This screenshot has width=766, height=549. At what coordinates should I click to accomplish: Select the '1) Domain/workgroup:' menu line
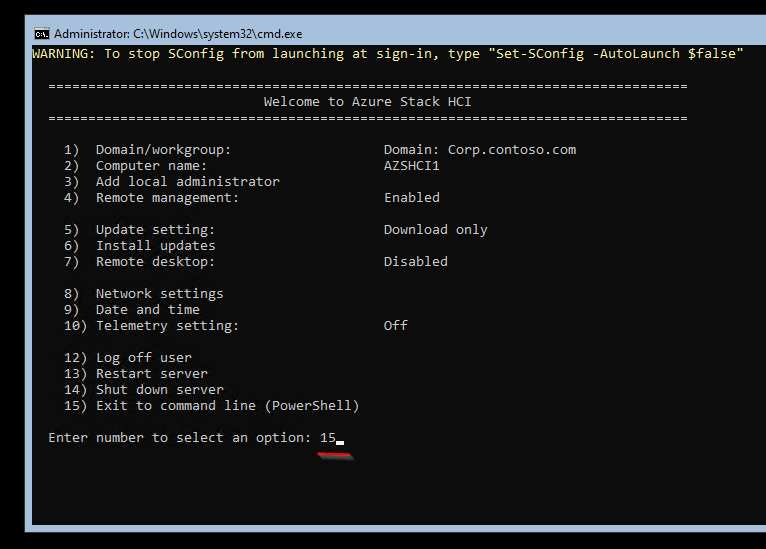pos(147,149)
